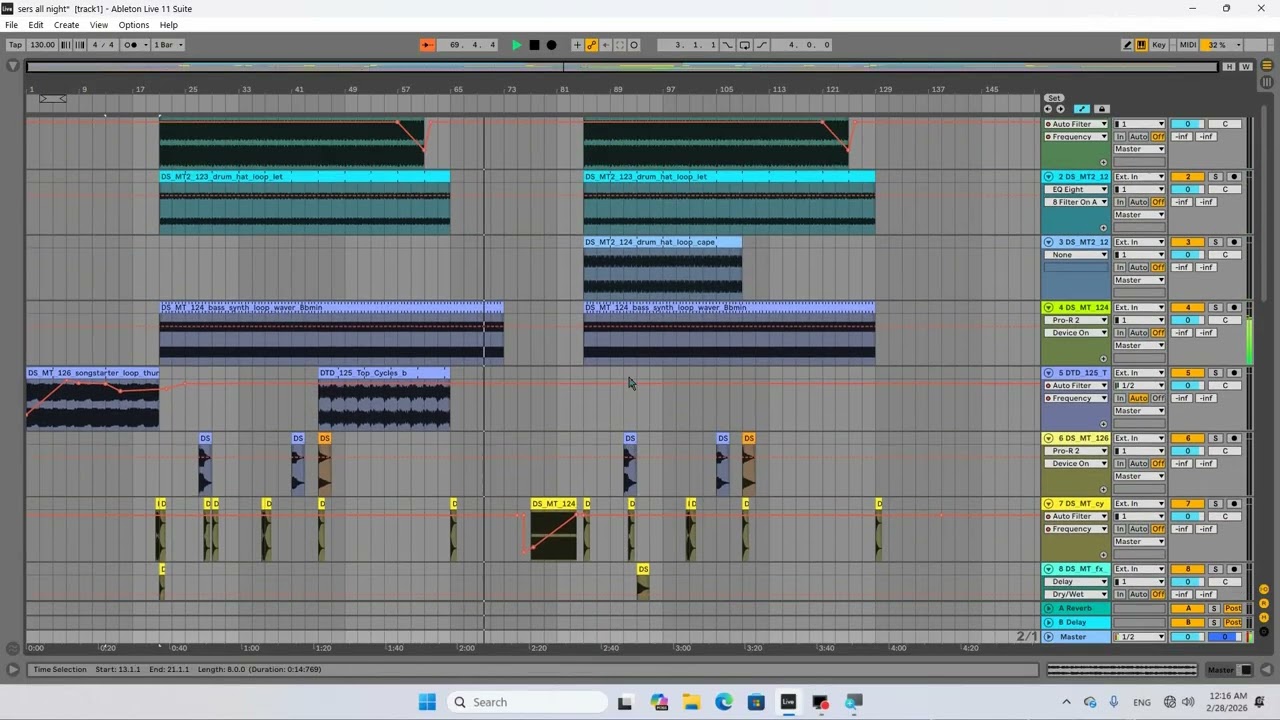Open Windows Start menu

tap(427, 702)
